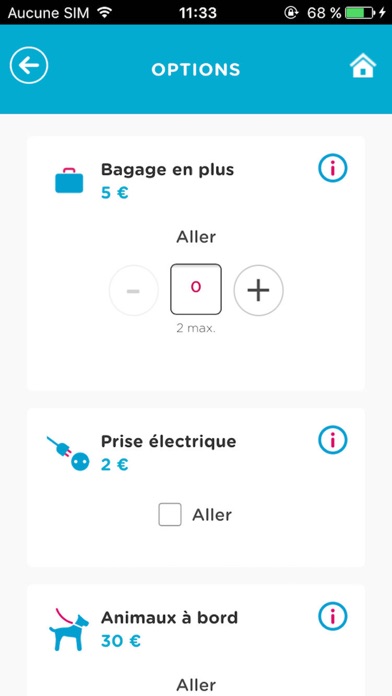This screenshot has height=696, width=392.
Task: Tap the electric plug icon
Action: 68,453
